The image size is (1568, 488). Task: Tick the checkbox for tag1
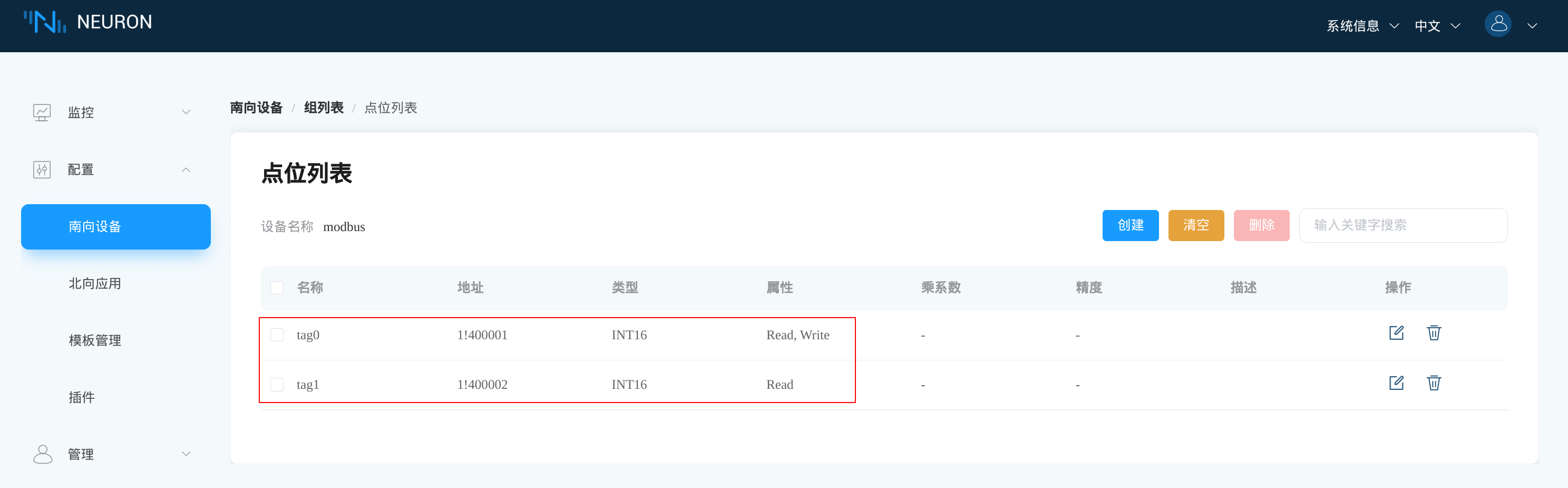click(x=277, y=385)
